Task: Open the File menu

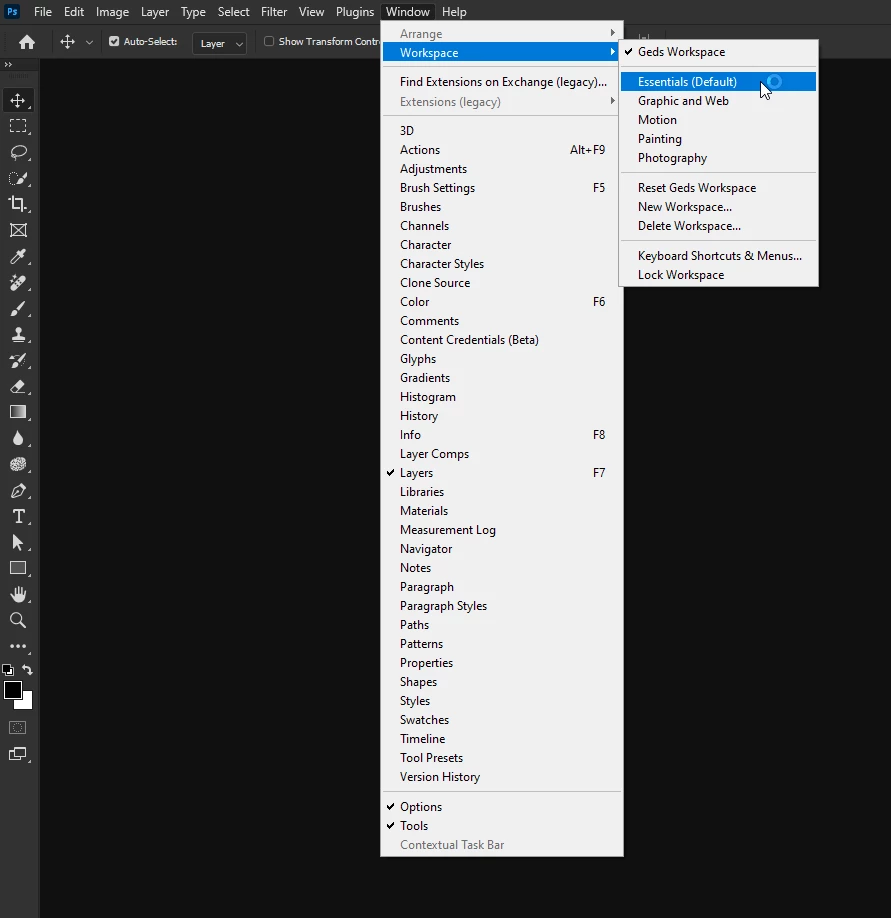Action: 43,12
